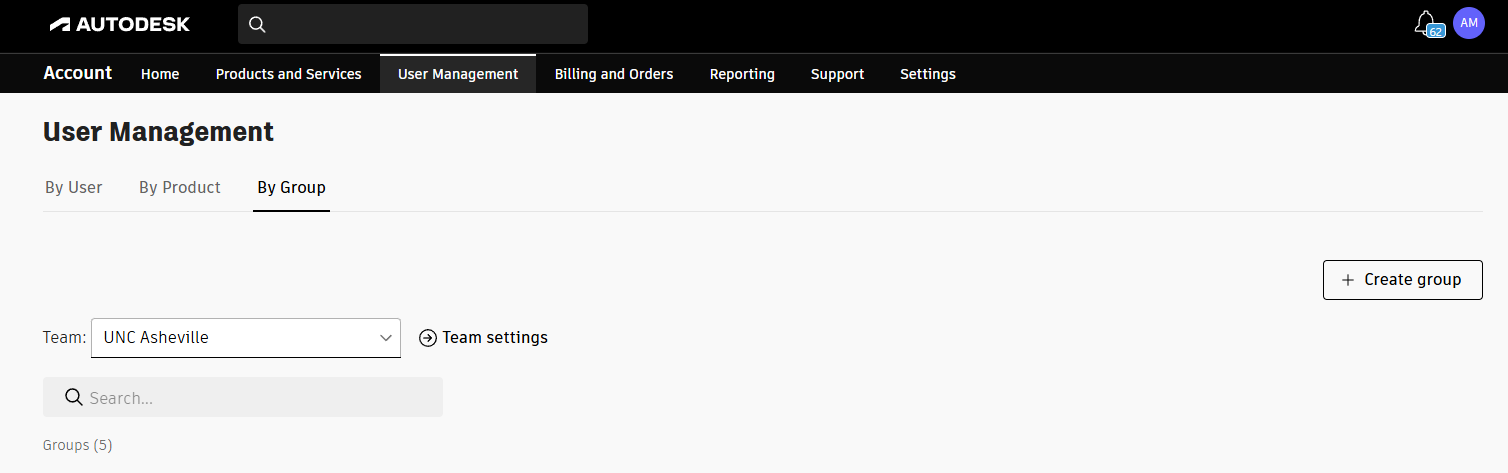
Task: Click the magnifier icon in top search bar
Action: coord(257,24)
